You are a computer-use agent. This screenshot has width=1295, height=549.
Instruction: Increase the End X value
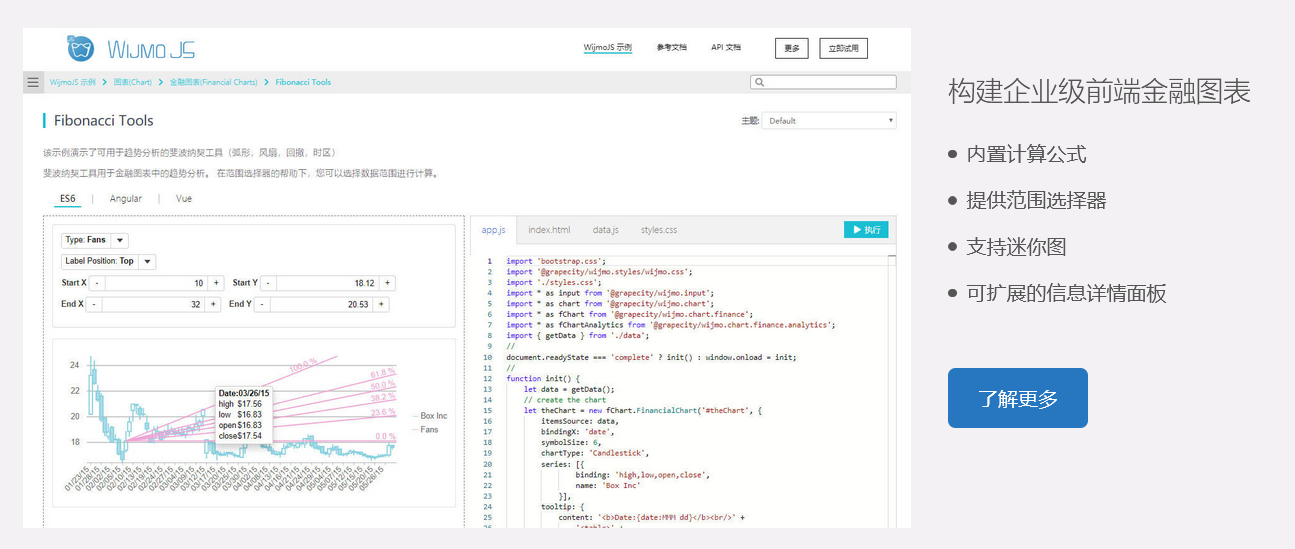coord(212,304)
